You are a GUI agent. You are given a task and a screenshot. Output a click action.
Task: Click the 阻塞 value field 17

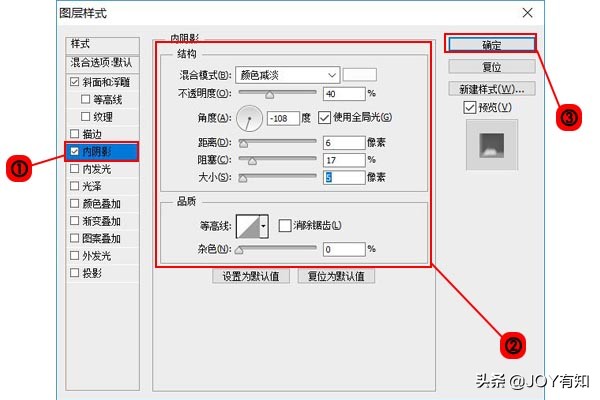(344, 160)
